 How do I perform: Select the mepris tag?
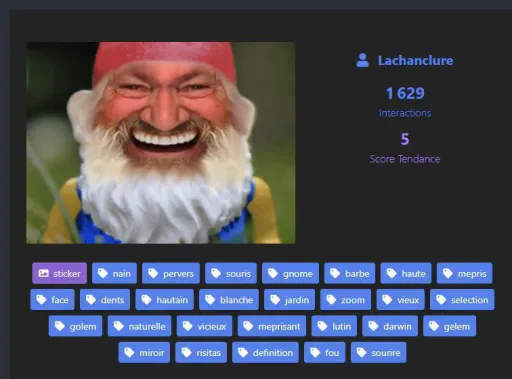click(464, 273)
